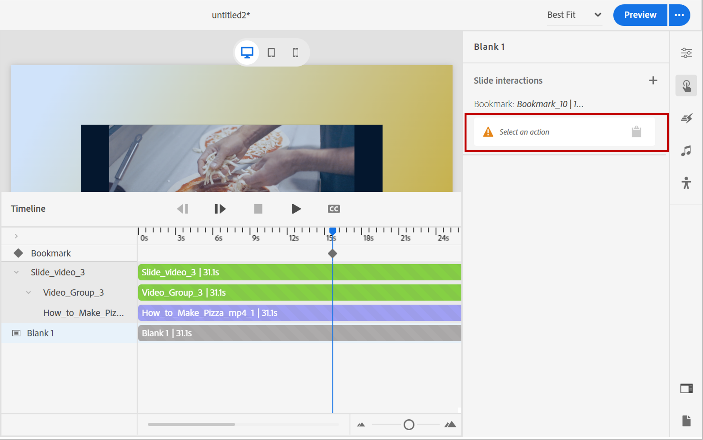Open the Best Fit zoom dropdown
703x440 pixels.
click(574, 15)
